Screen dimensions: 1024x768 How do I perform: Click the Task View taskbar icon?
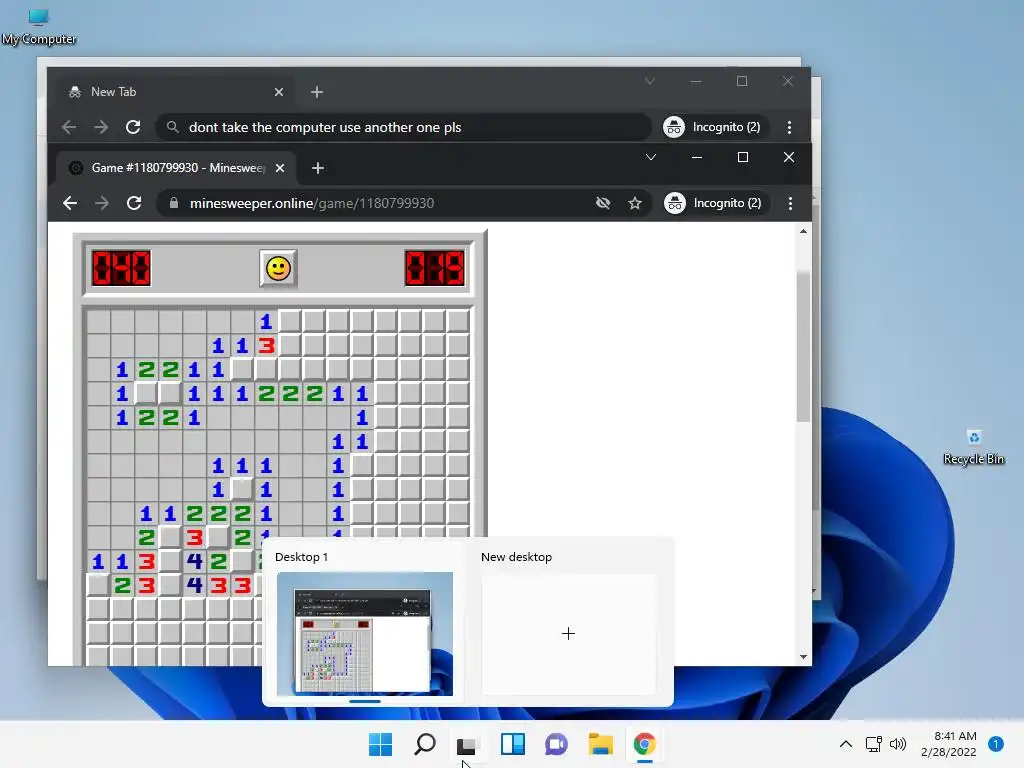point(468,744)
